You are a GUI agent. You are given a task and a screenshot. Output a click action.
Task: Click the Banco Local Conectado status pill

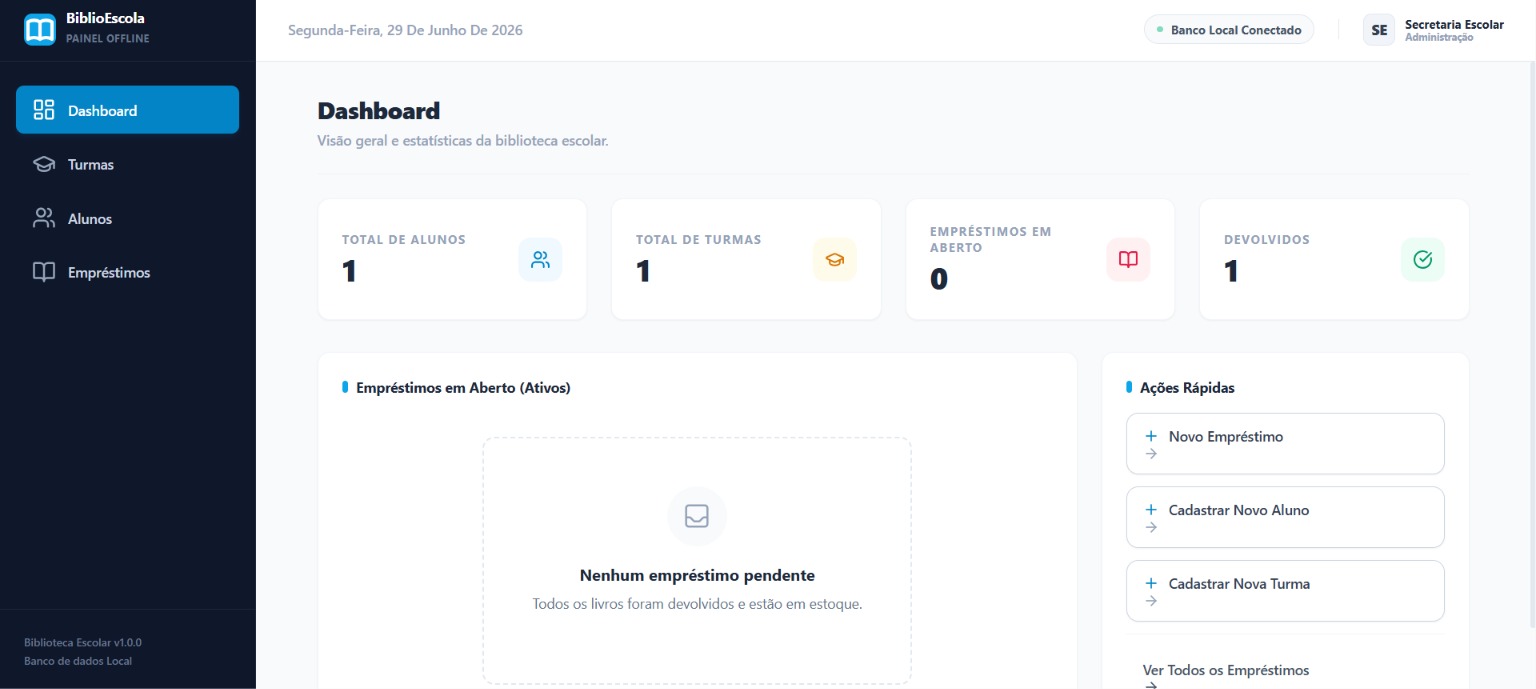[x=1229, y=30]
